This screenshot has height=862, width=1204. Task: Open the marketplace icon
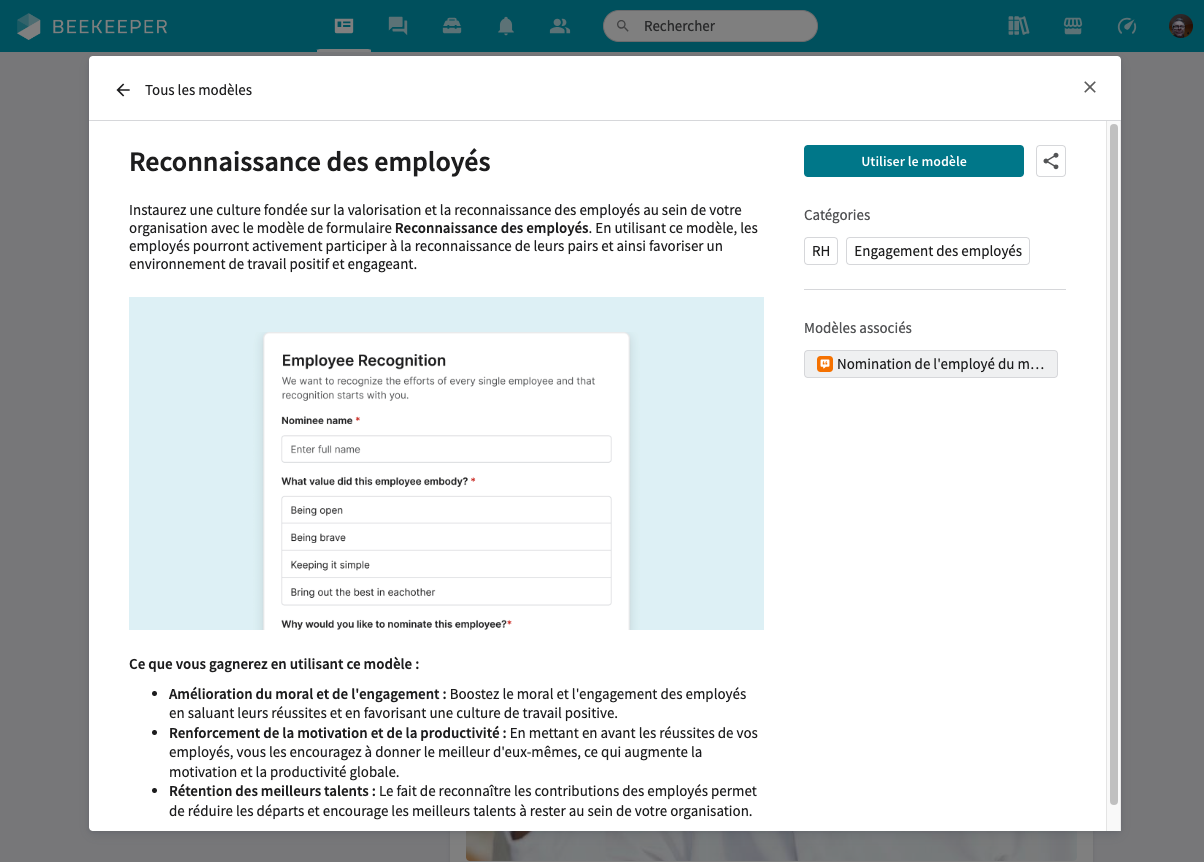pos(1073,26)
